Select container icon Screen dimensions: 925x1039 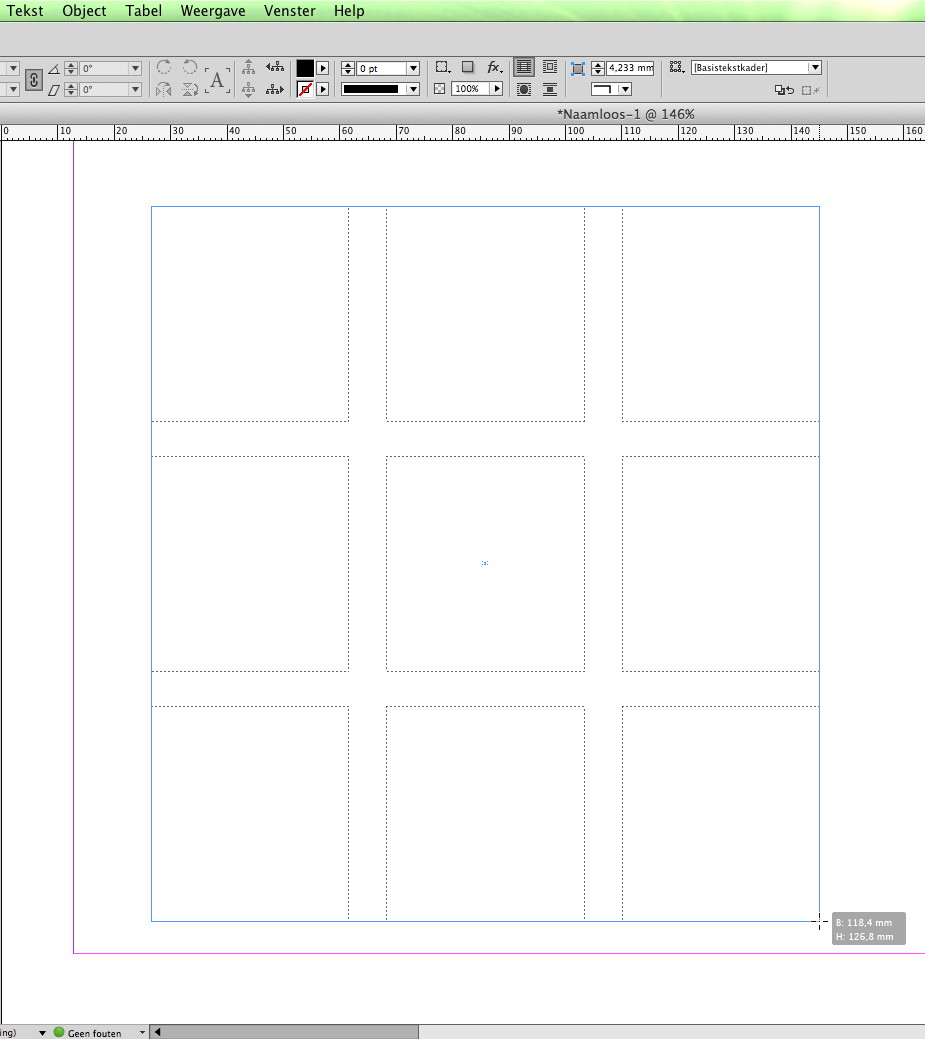tap(248, 68)
